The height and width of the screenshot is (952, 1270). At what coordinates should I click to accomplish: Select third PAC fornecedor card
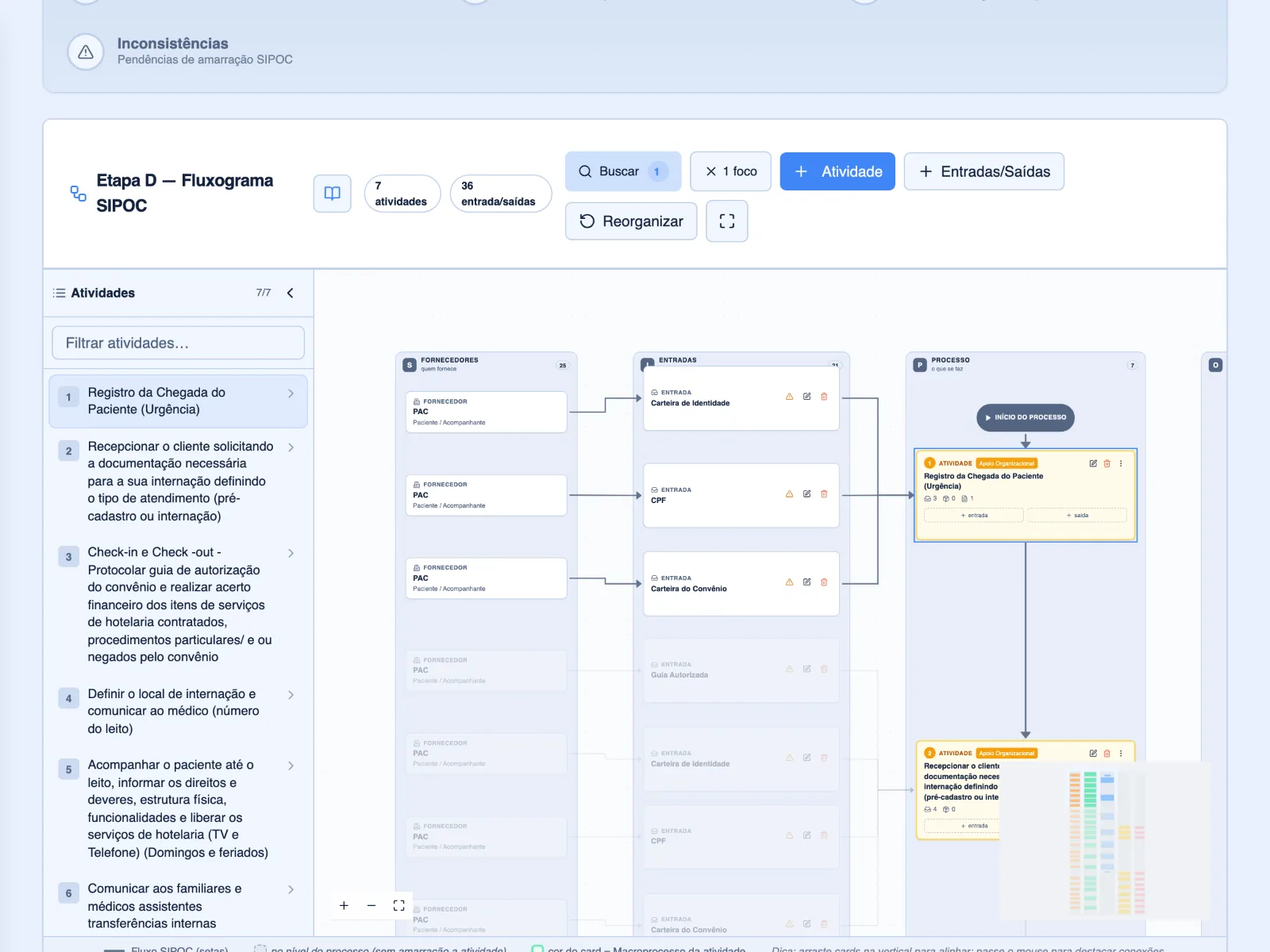486,578
